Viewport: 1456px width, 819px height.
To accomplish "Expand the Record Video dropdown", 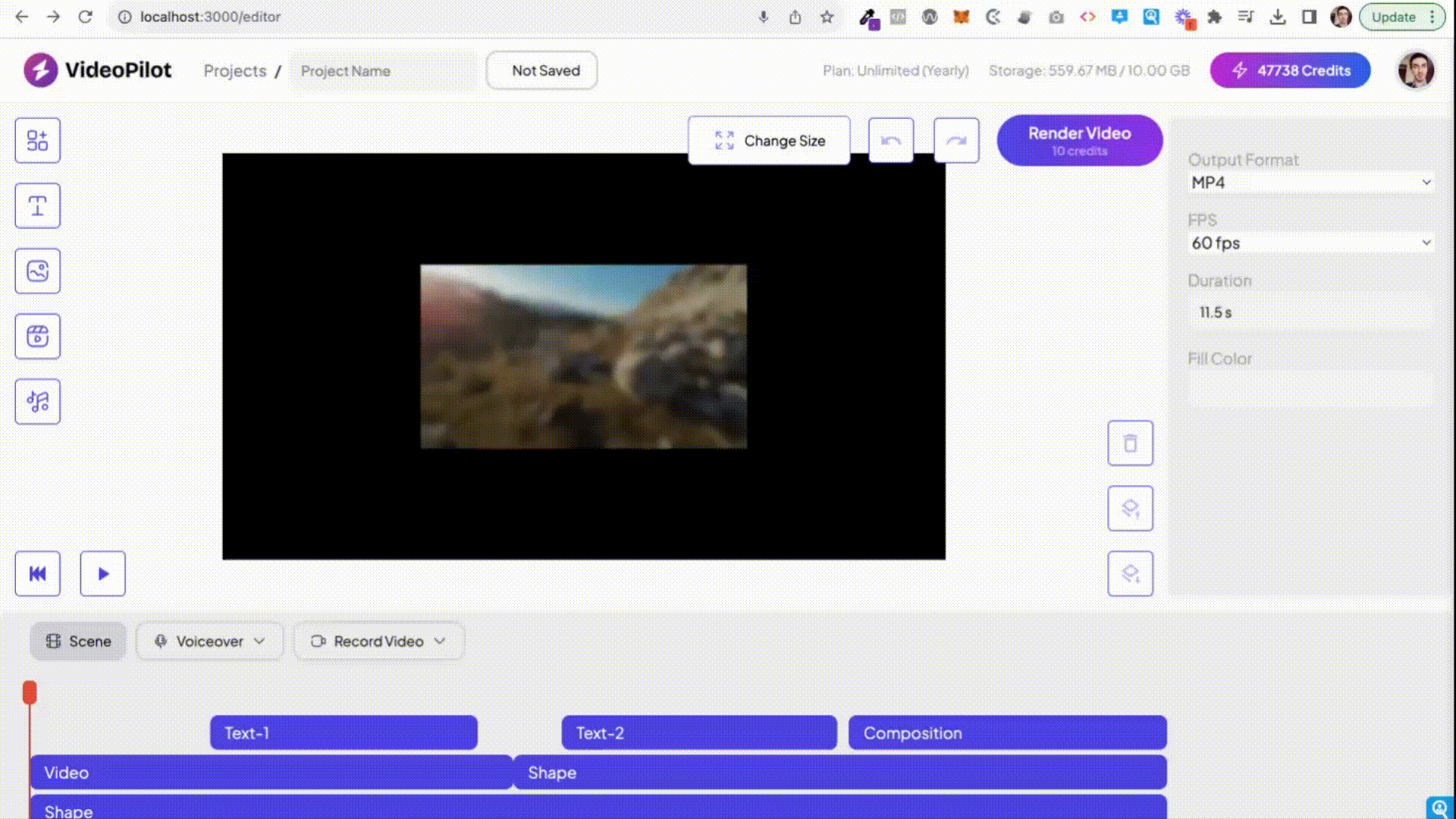I will click(x=378, y=641).
